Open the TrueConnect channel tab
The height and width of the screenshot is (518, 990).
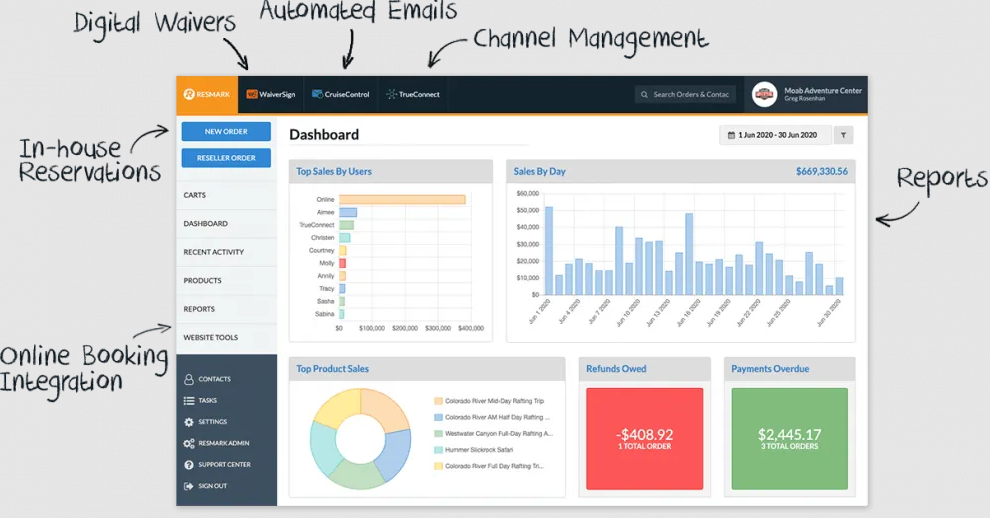click(412, 94)
